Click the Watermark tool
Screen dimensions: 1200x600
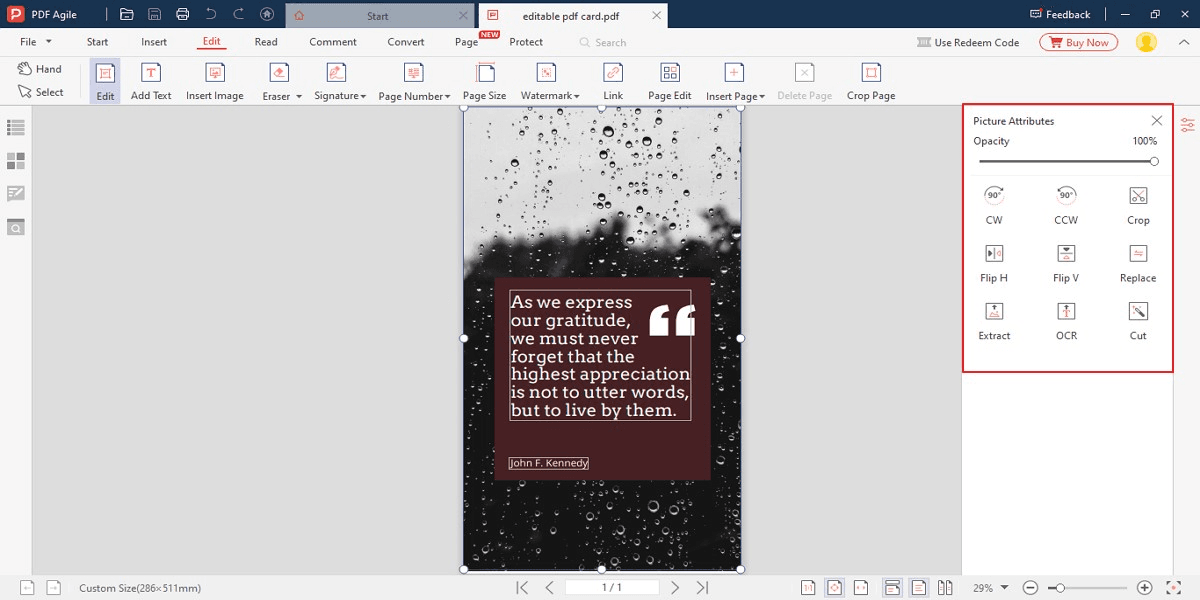(x=545, y=81)
